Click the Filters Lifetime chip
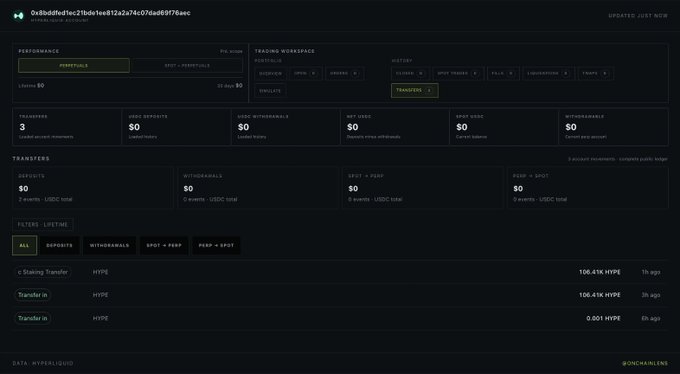The width and height of the screenshot is (680, 374). 42,224
